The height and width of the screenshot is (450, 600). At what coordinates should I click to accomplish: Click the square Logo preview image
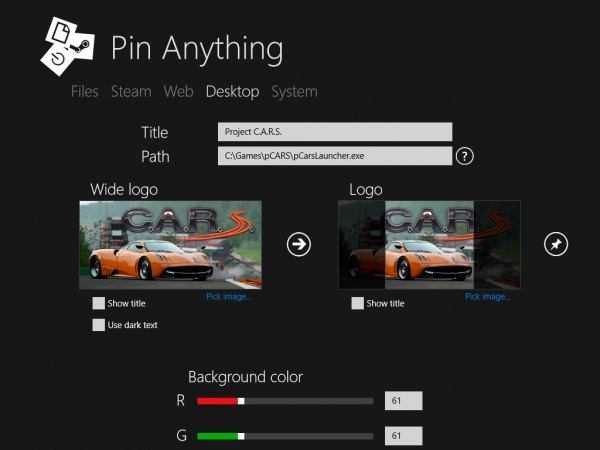coord(429,245)
